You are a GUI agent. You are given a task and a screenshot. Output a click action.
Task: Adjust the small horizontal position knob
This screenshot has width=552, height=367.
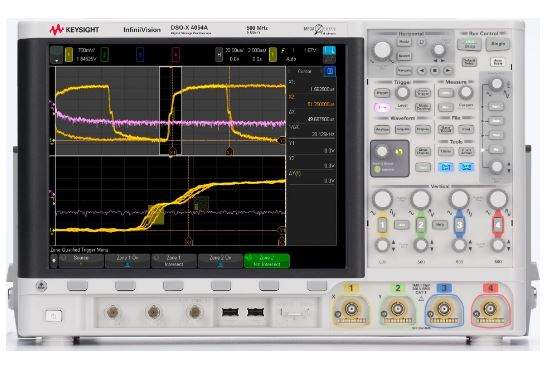coord(438,49)
